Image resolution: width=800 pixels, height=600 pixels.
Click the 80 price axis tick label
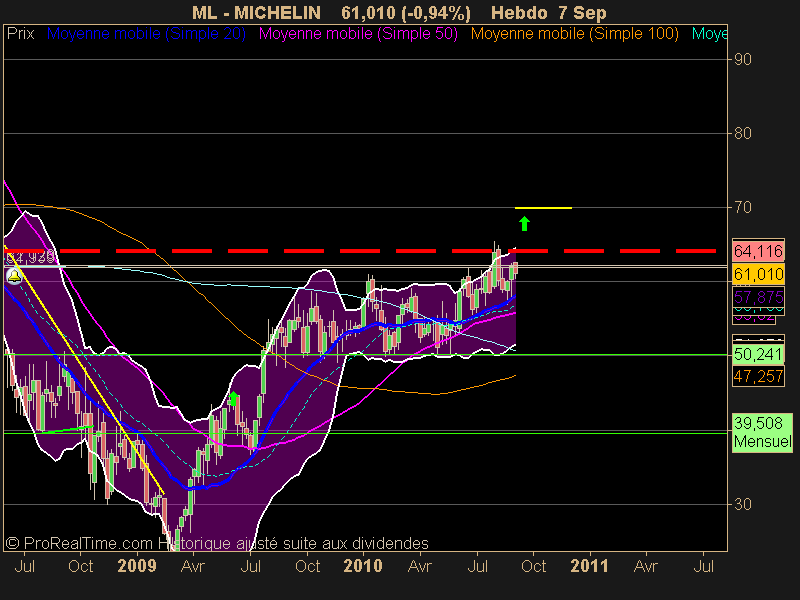point(743,134)
